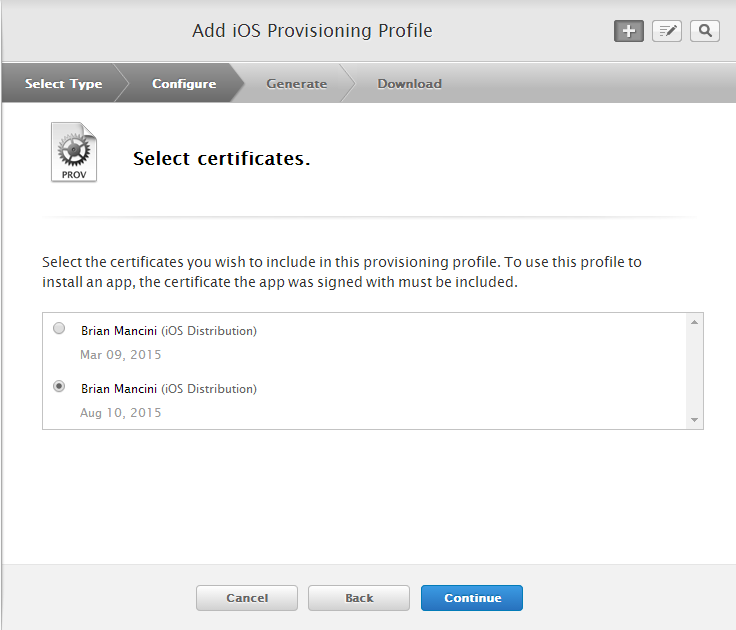This screenshot has width=736, height=630.
Task: Select the Mar 09, 2015 certificate radio button
Action: (59, 328)
